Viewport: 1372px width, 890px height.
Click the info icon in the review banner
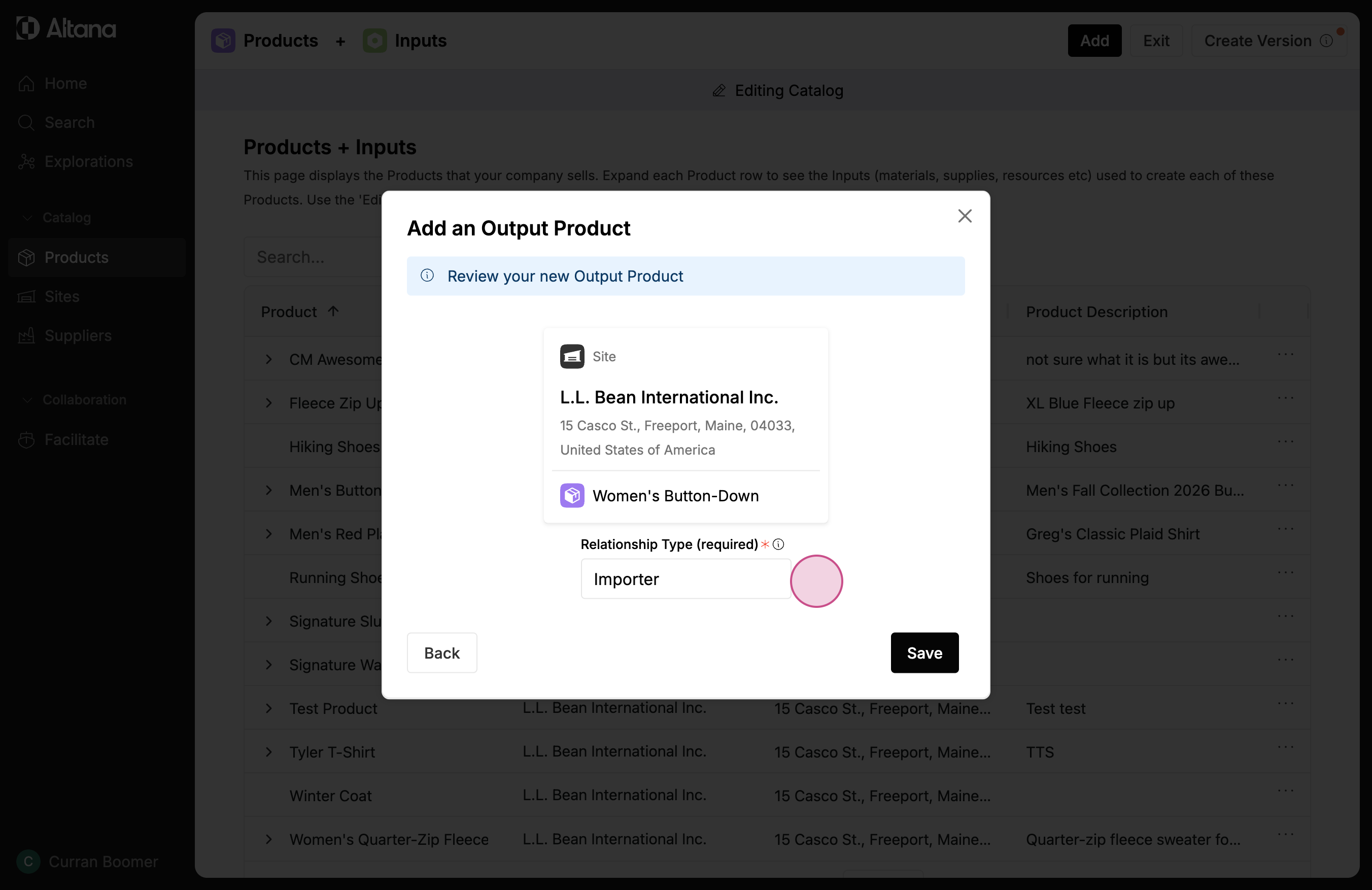[x=427, y=276]
